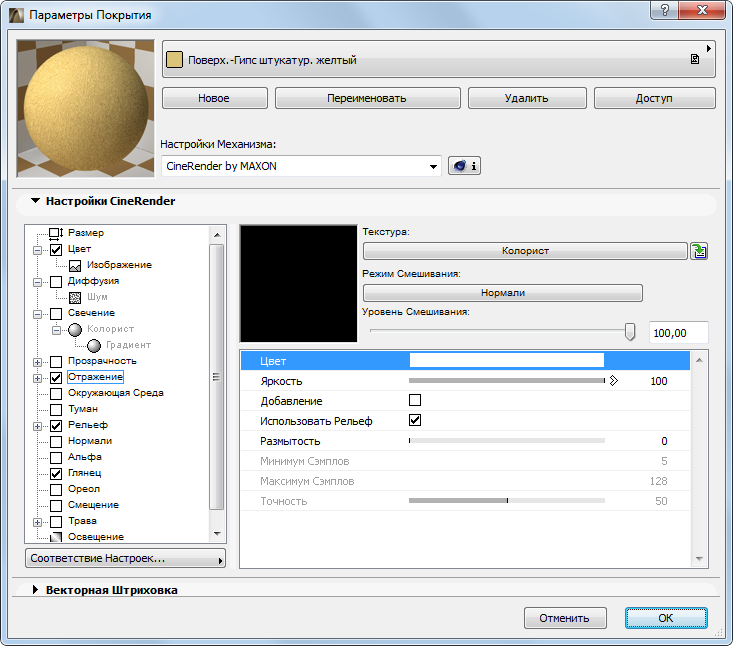Screen dimensions: 733x646
Task: Expand the Прозрачность tree node
Action: point(37,362)
